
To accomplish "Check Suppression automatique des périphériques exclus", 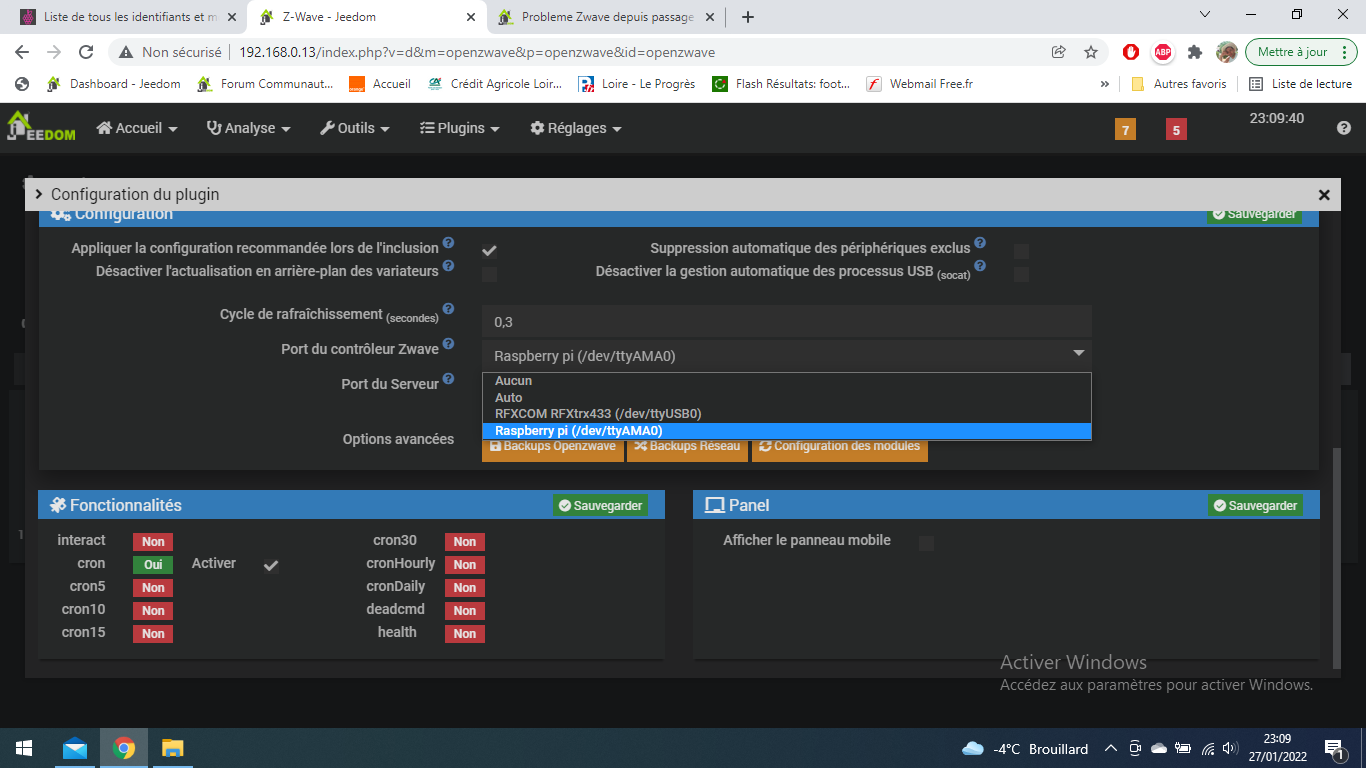I will tap(1021, 251).
